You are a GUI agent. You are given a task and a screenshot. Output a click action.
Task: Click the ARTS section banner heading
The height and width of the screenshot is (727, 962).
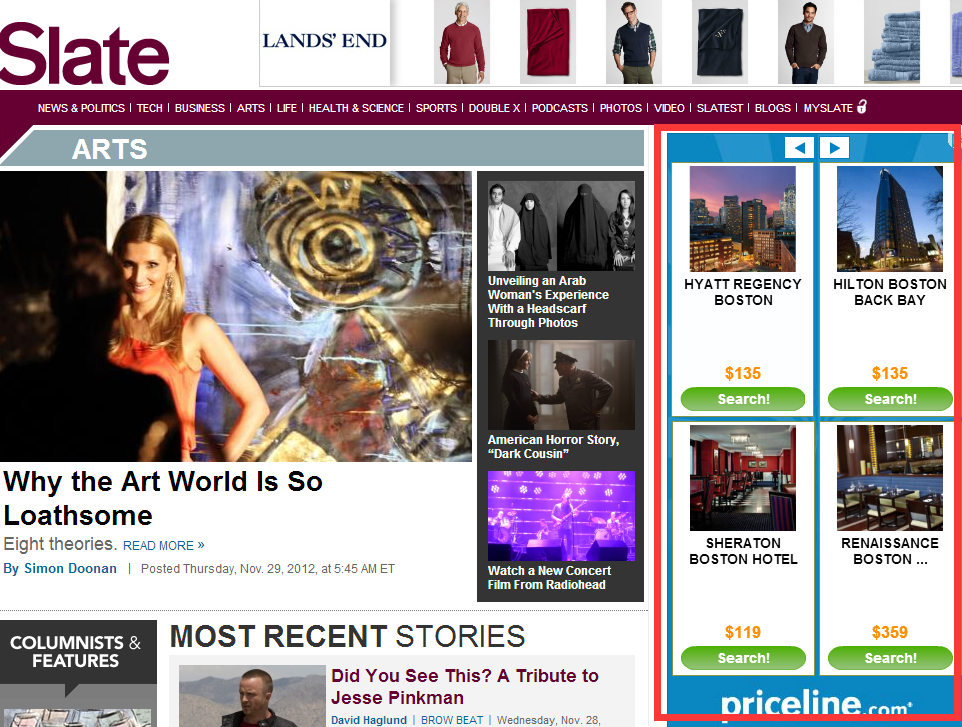[110, 149]
